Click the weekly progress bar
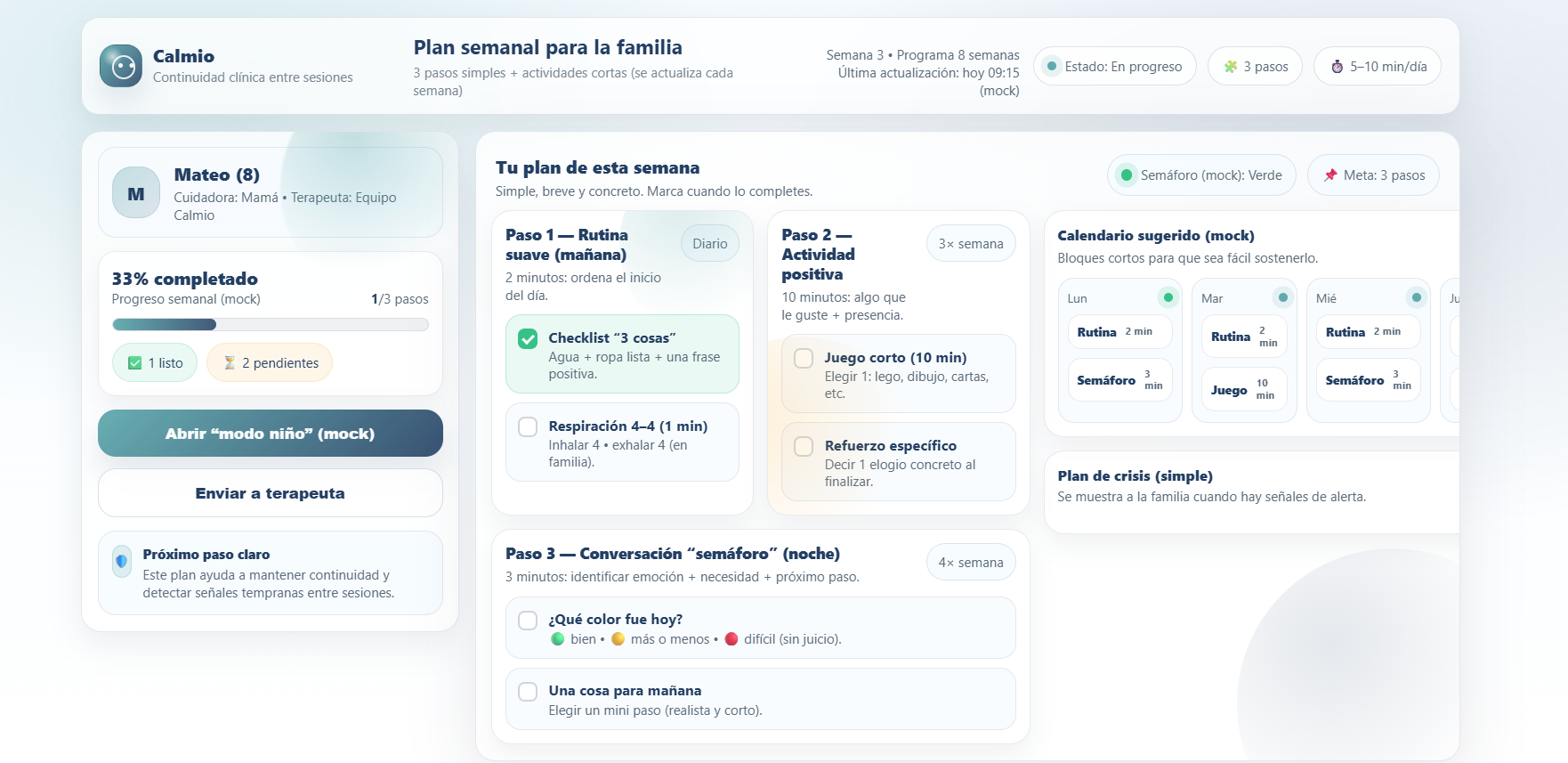The image size is (1568, 763). click(270, 324)
